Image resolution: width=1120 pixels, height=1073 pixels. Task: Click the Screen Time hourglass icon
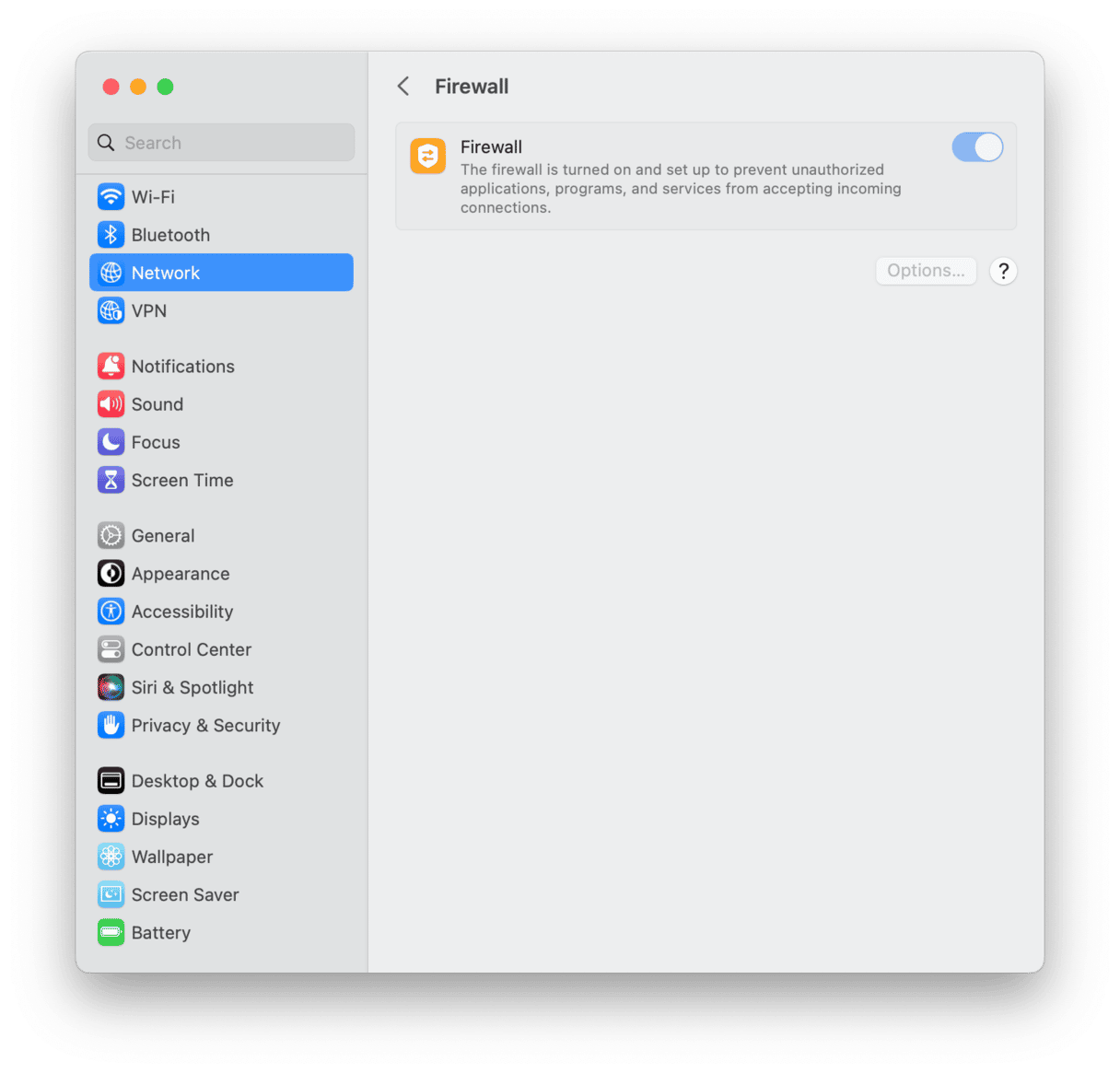click(x=111, y=480)
